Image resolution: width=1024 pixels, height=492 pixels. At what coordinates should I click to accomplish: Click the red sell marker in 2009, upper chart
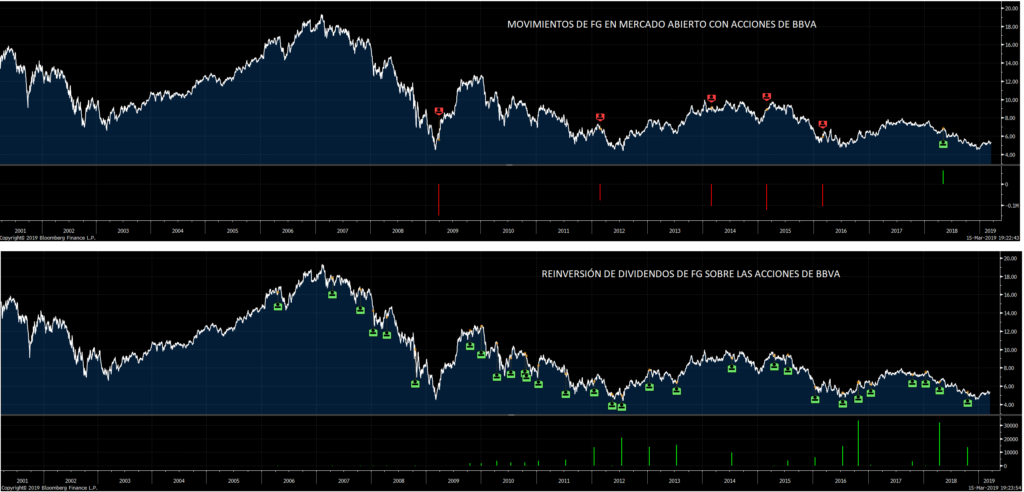(x=439, y=111)
